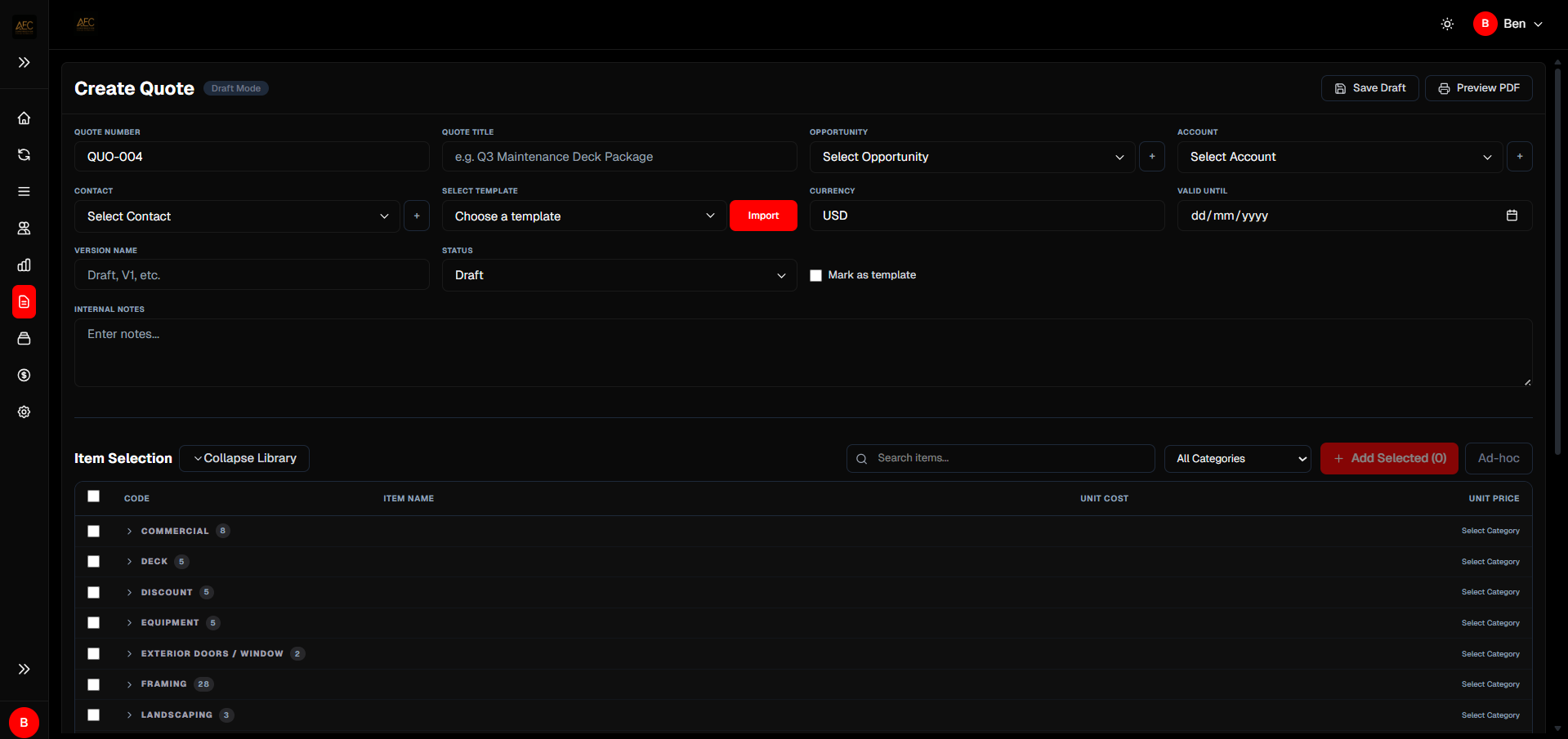This screenshot has width=1568, height=739.
Task: Expand the Landscaping category row
Action: [x=129, y=715]
